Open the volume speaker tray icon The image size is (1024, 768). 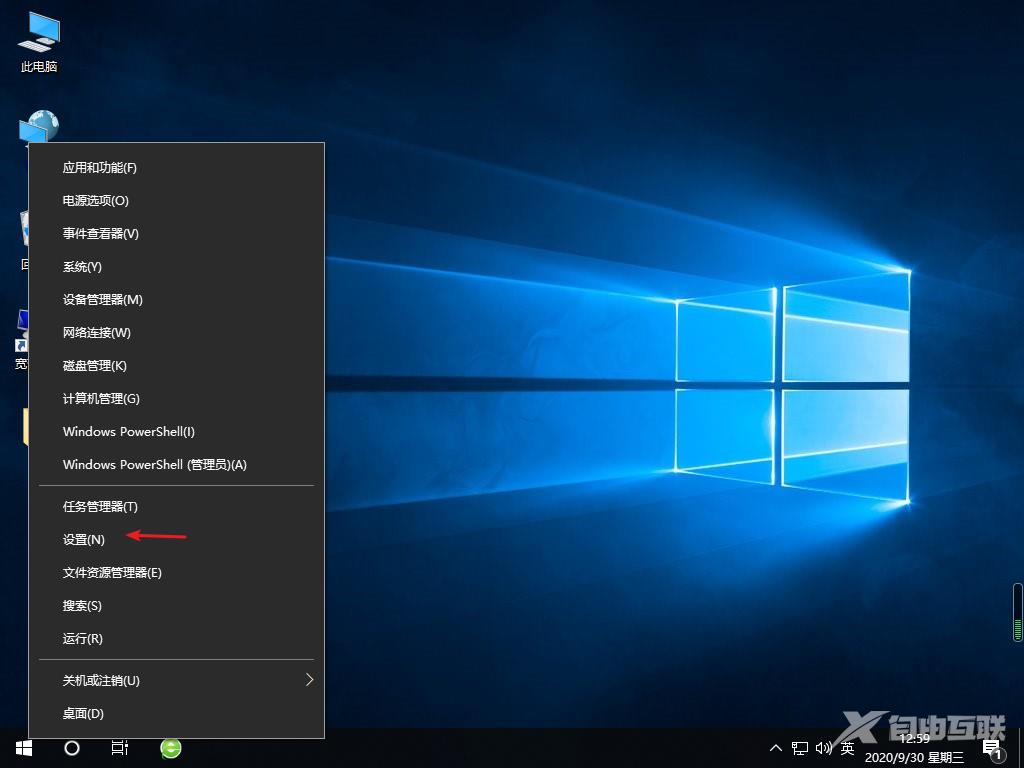click(x=824, y=748)
